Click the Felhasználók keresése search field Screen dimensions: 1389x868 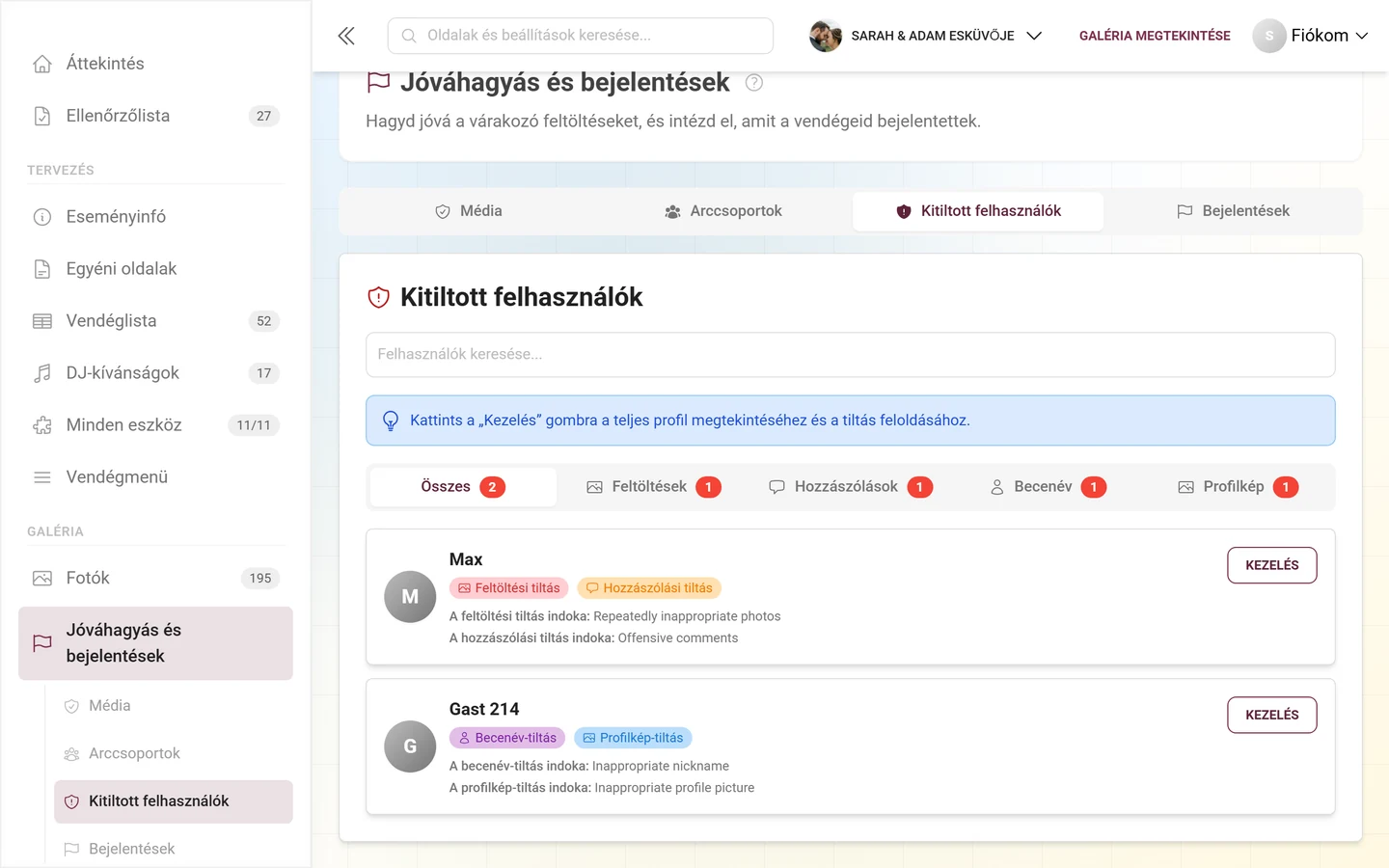pyautogui.click(x=851, y=355)
